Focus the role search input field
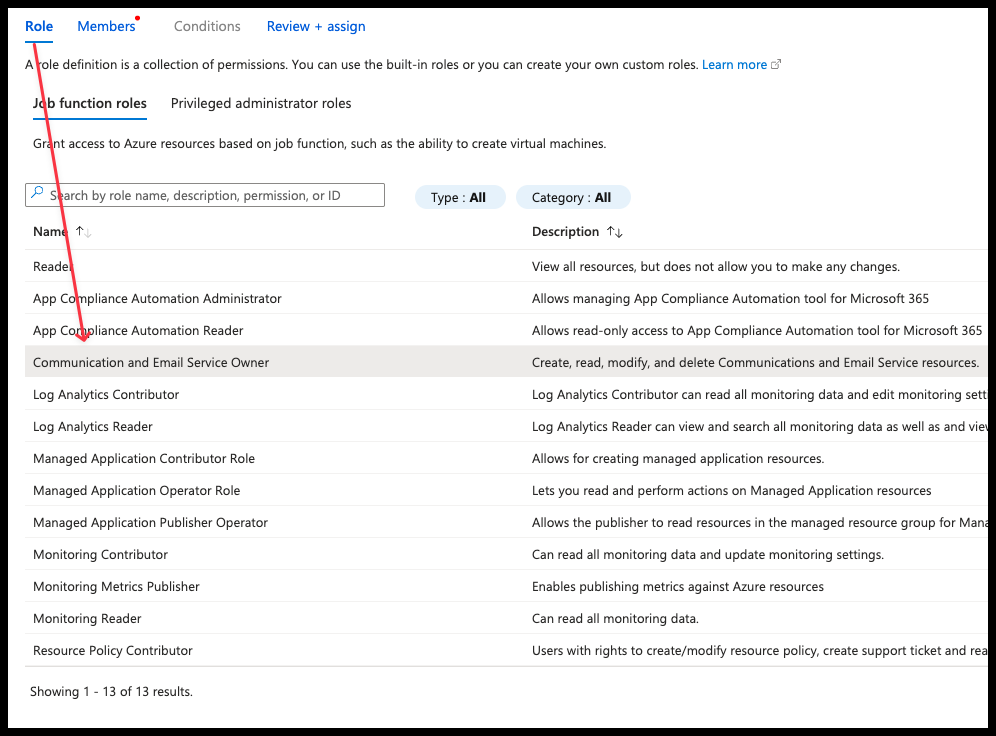Screen dimensions: 996x736 pos(205,195)
